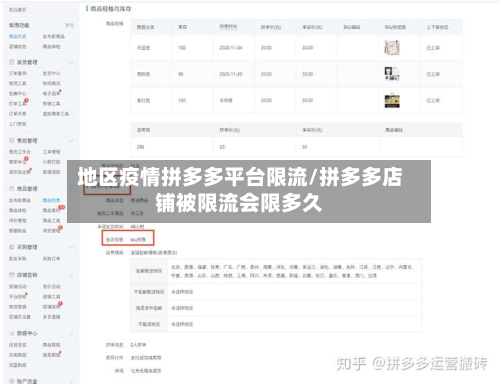This screenshot has width=500, height=384.
Task: Open 批发采购 in sidebar
Action: 17,259
